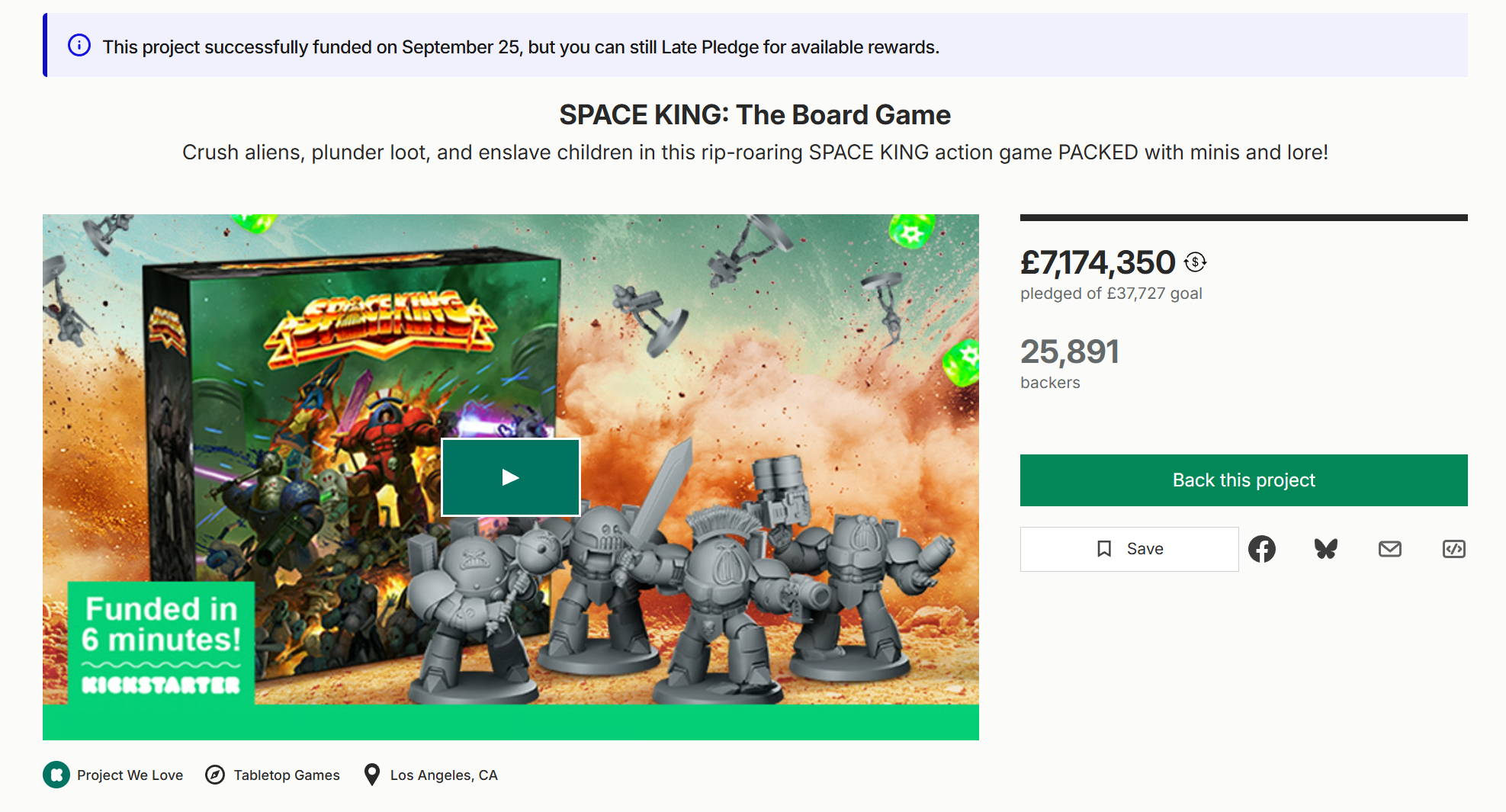Share the project on Bluesky

(x=1326, y=549)
